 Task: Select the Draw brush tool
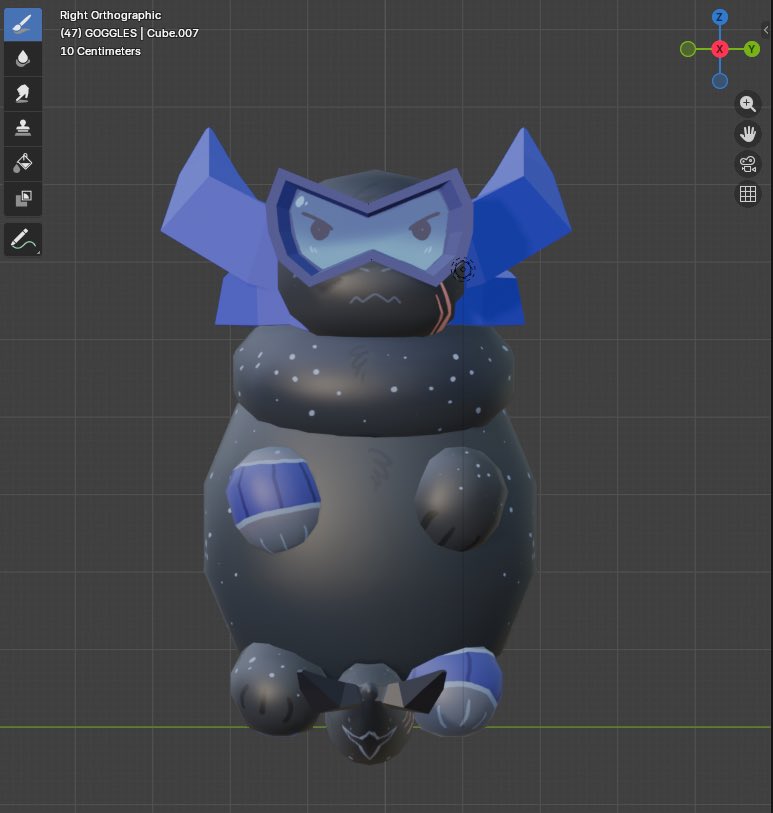click(x=23, y=24)
